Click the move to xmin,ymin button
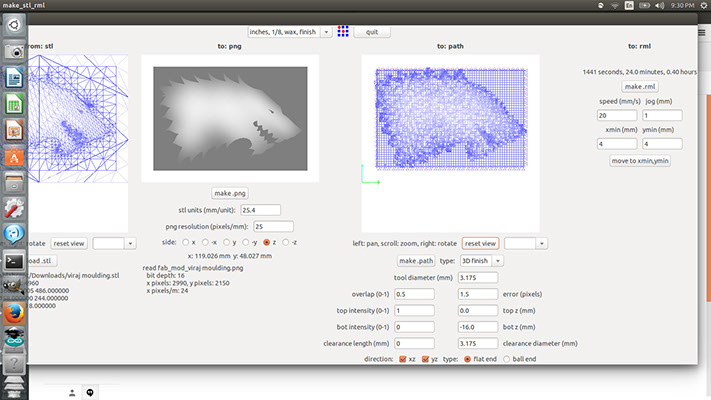The height and width of the screenshot is (400, 711). click(640, 161)
